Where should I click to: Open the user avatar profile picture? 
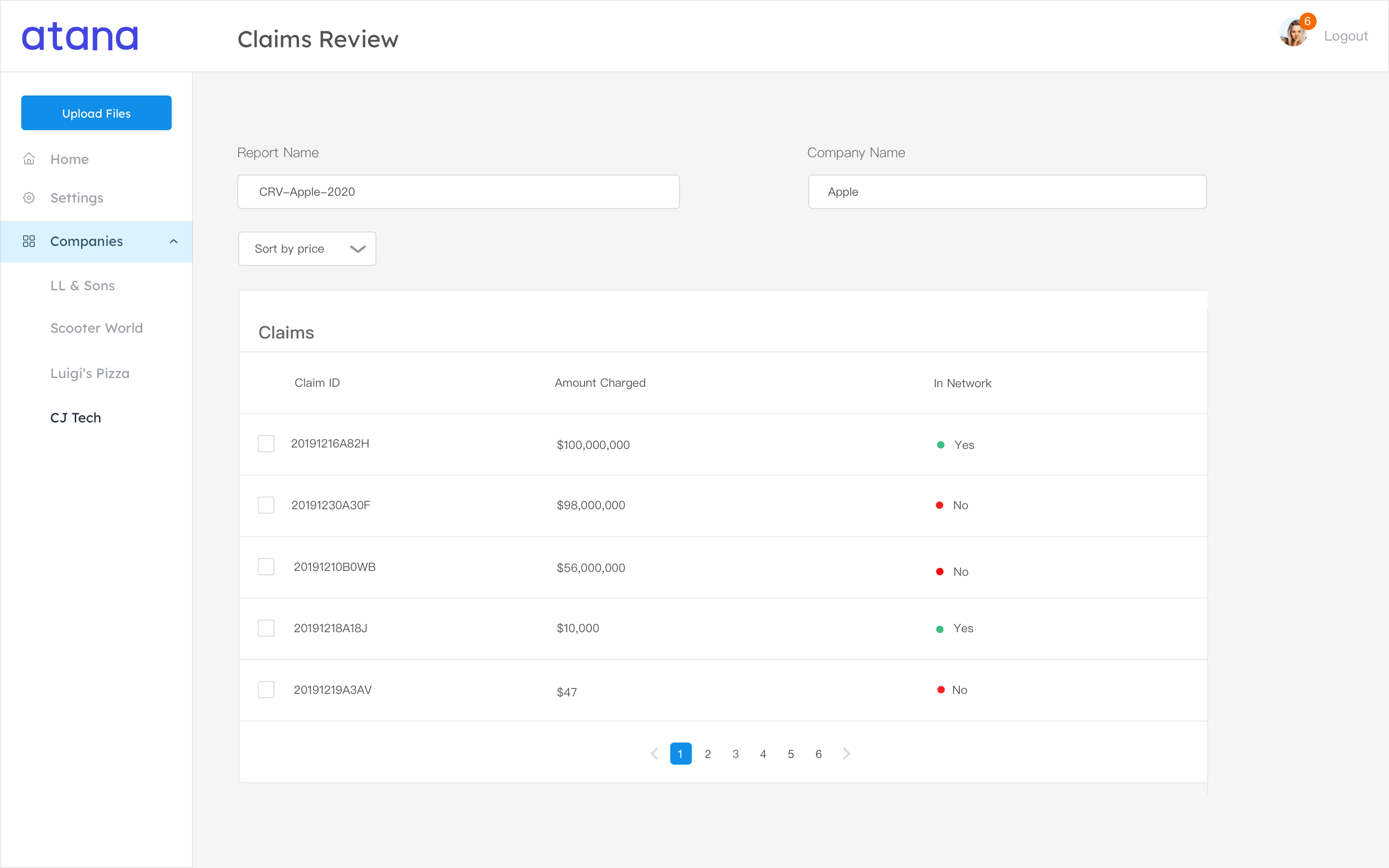(x=1293, y=33)
